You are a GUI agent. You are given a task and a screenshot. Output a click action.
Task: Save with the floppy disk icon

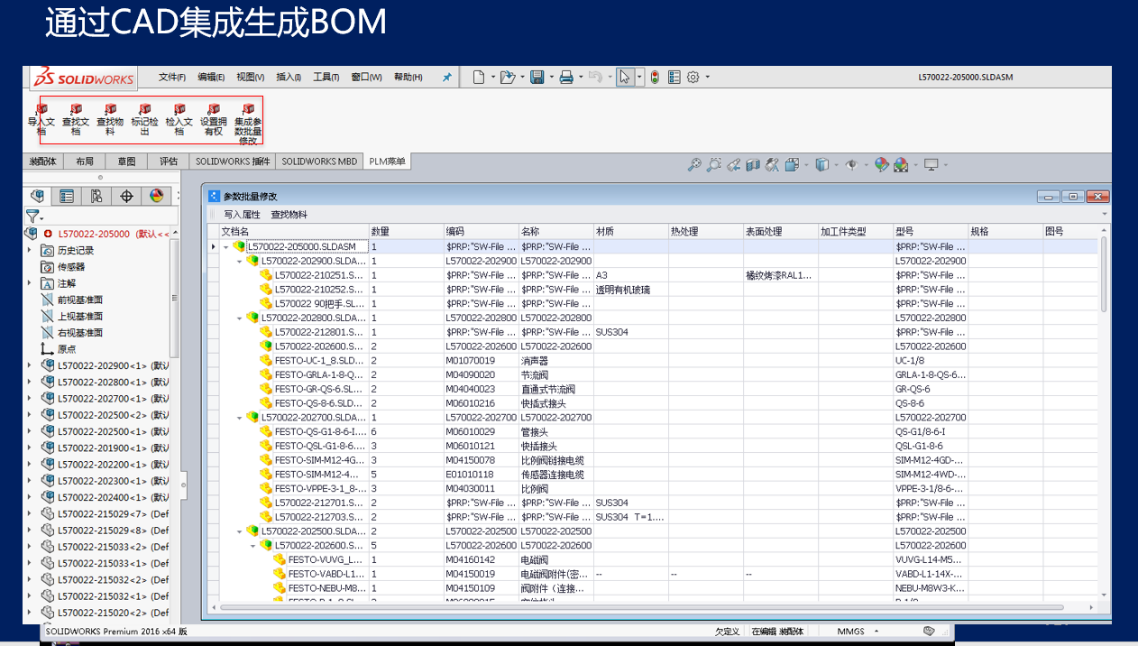pyautogui.click(x=537, y=77)
